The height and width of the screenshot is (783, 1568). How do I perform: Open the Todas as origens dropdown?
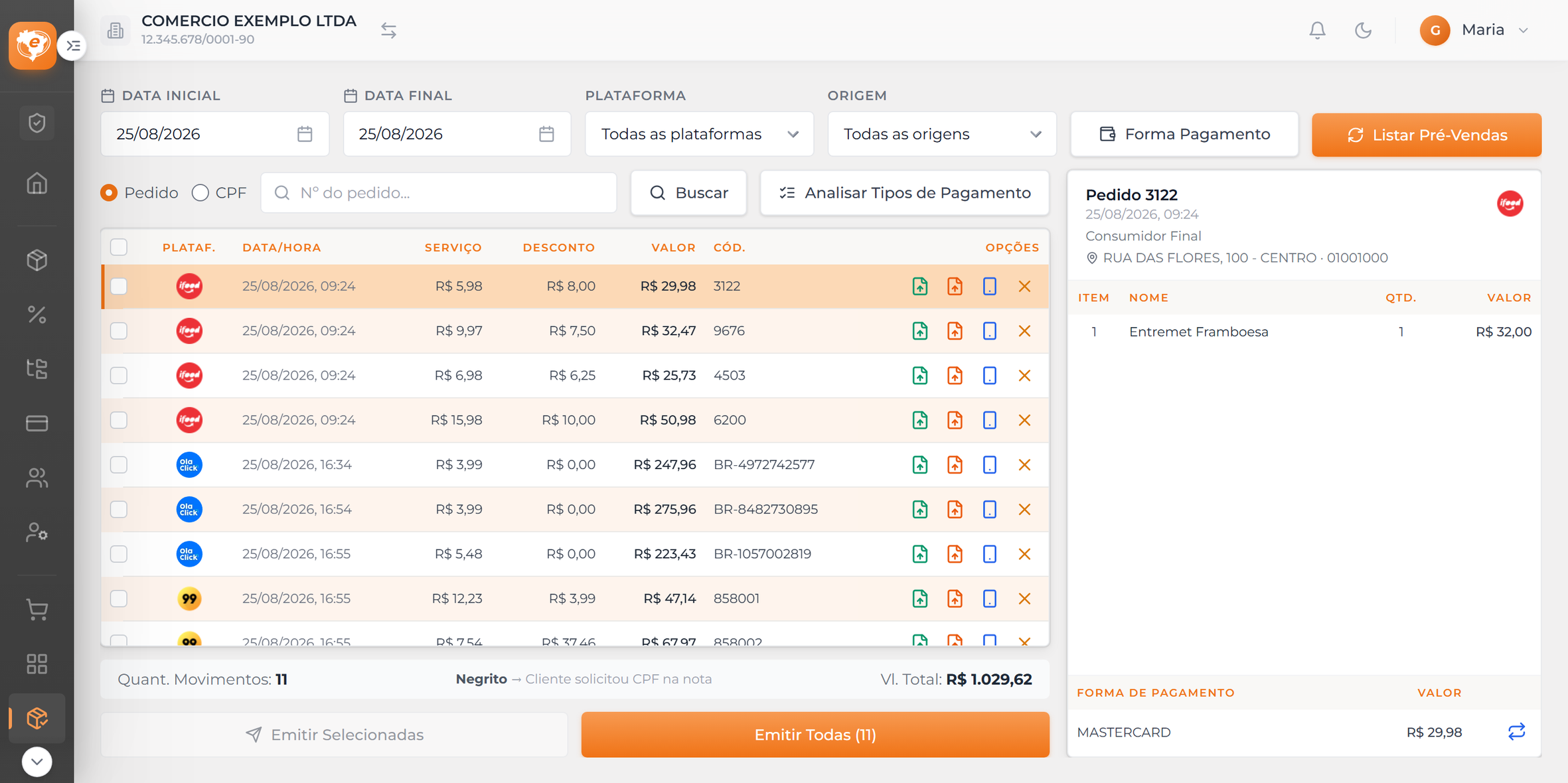point(941,134)
